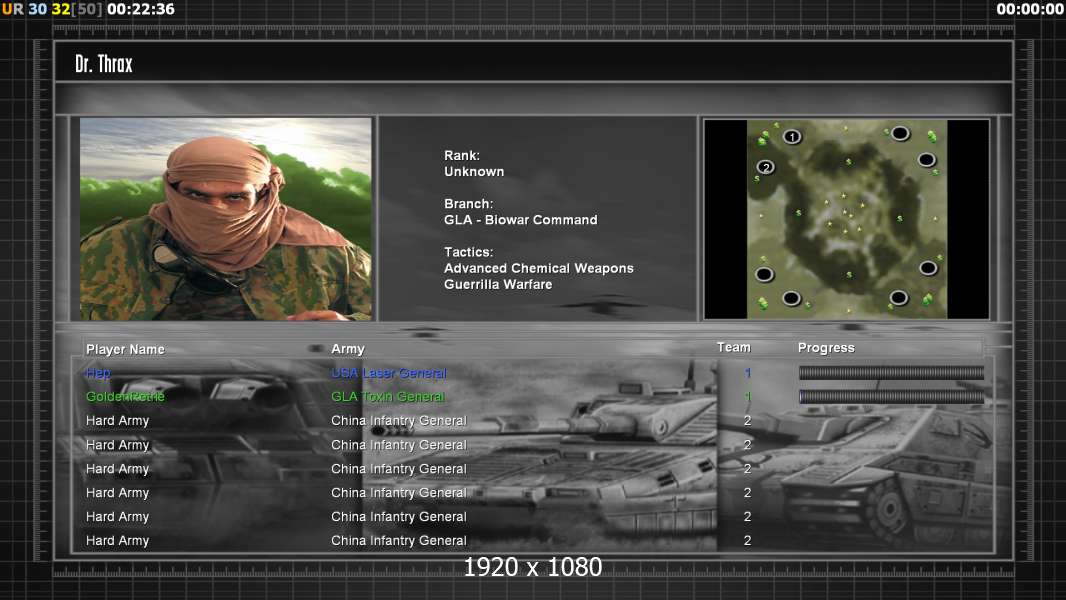Screen dimensions: 1066x600
Task: Click the Player Name column header
Action: coord(125,349)
